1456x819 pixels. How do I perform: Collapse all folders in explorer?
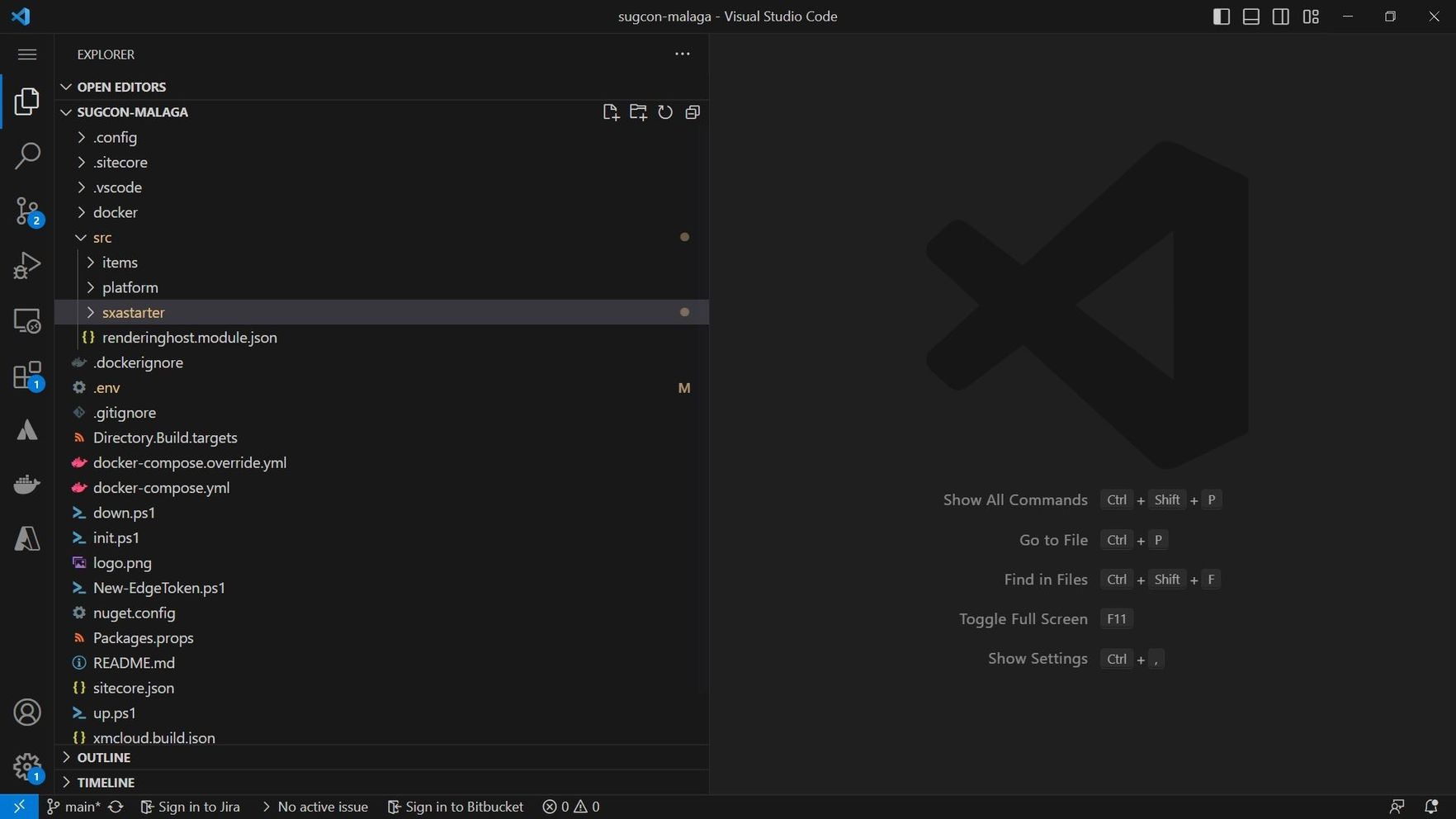tap(693, 112)
